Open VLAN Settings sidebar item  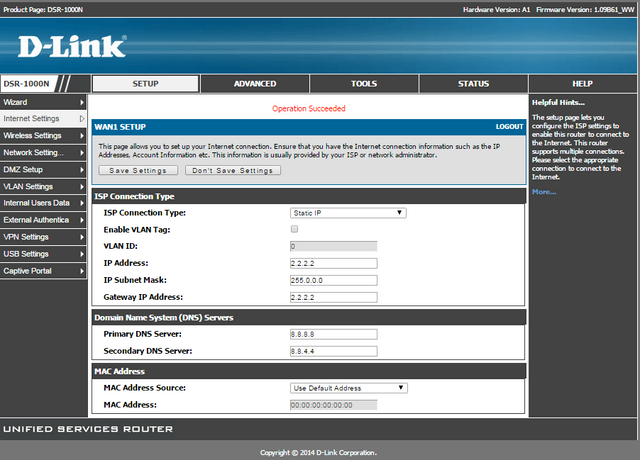(x=43, y=187)
